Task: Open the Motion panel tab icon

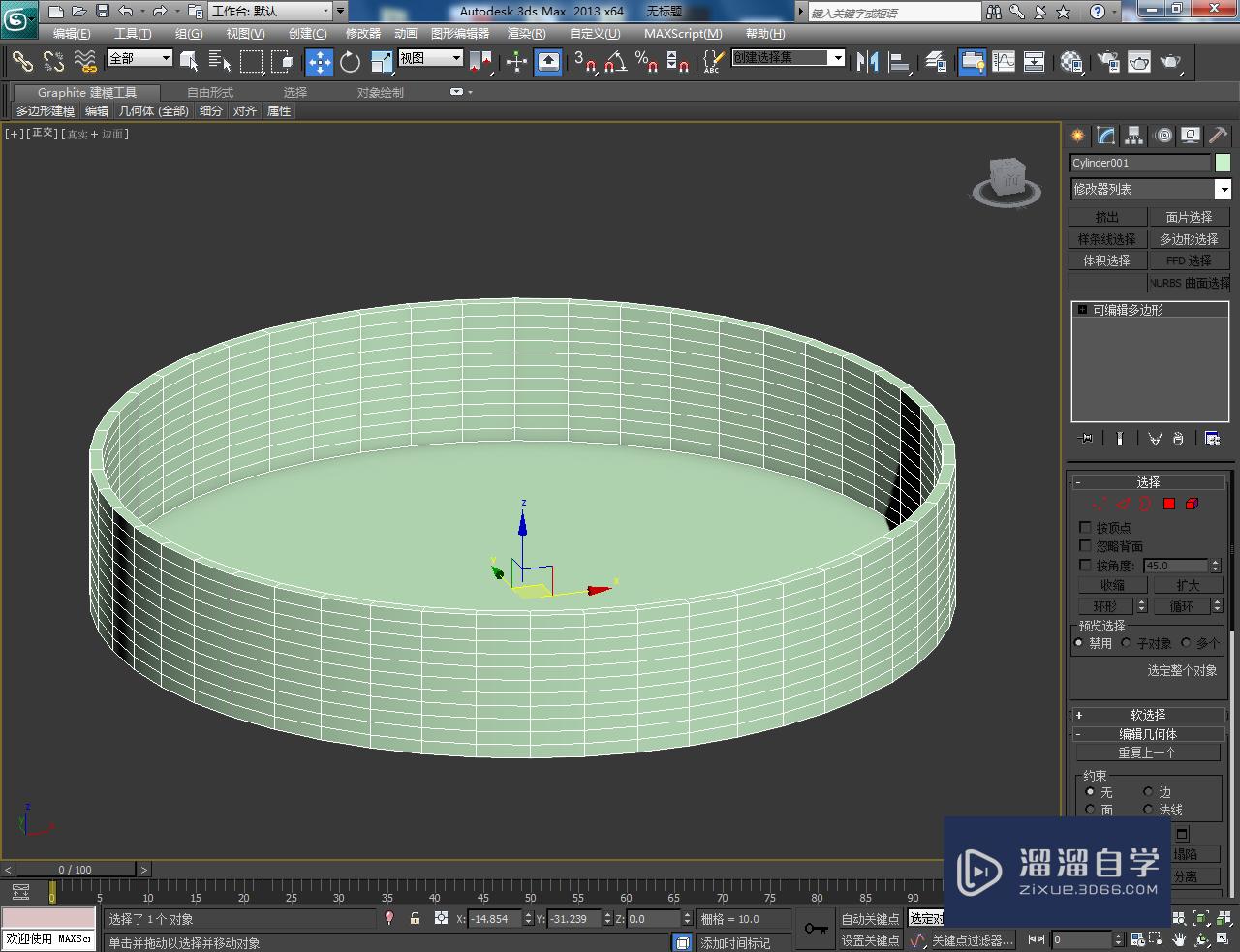Action: click(x=1163, y=136)
